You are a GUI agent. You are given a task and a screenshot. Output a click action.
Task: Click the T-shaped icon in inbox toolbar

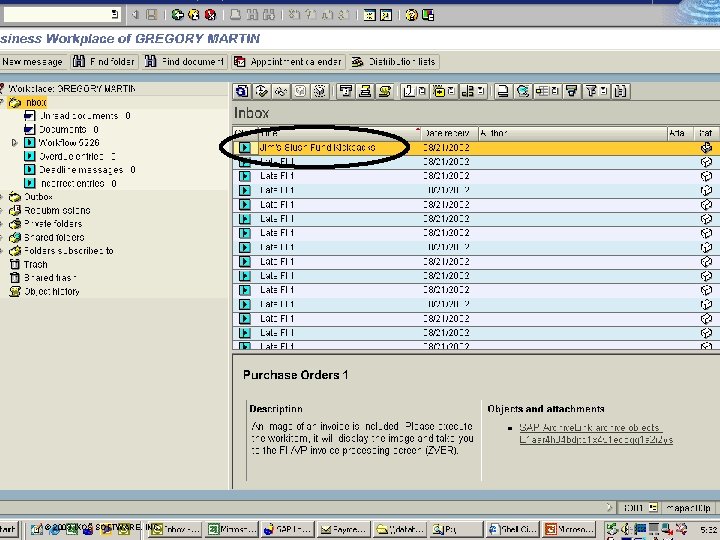coord(346,91)
